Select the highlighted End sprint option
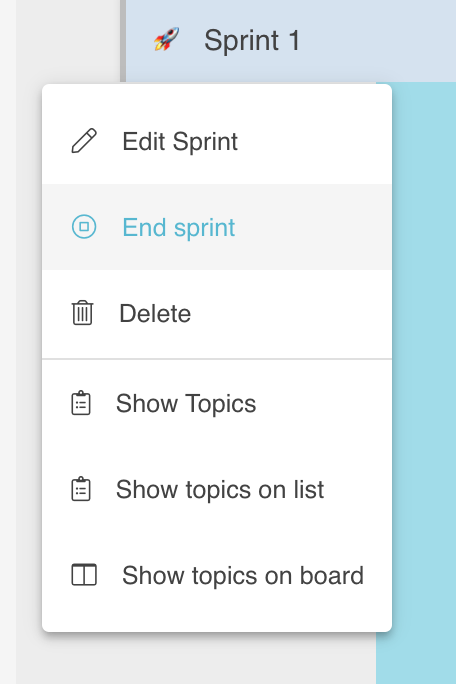This screenshot has height=684, width=456. [x=217, y=227]
